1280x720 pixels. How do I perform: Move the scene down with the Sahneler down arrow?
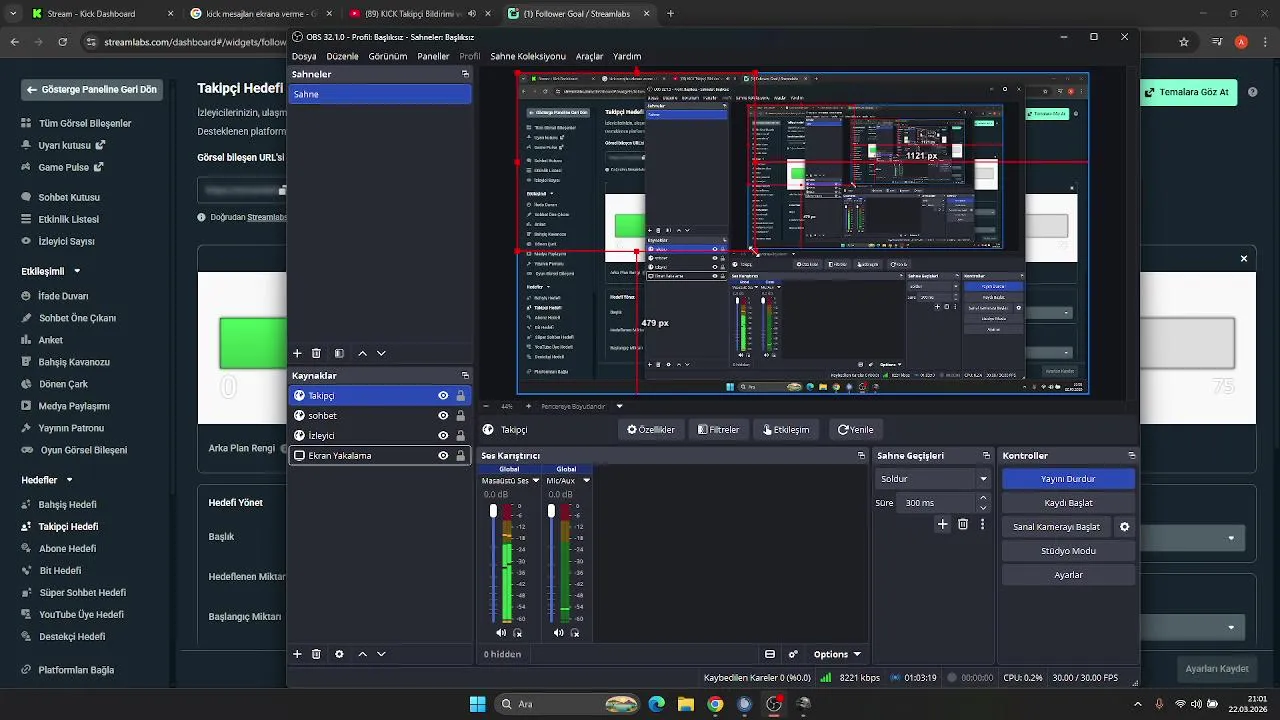coord(381,353)
